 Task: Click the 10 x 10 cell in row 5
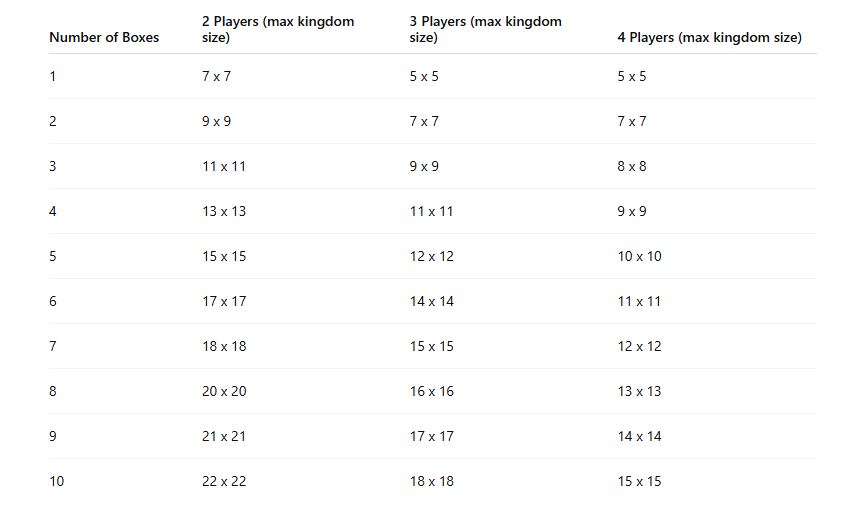click(x=639, y=256)
